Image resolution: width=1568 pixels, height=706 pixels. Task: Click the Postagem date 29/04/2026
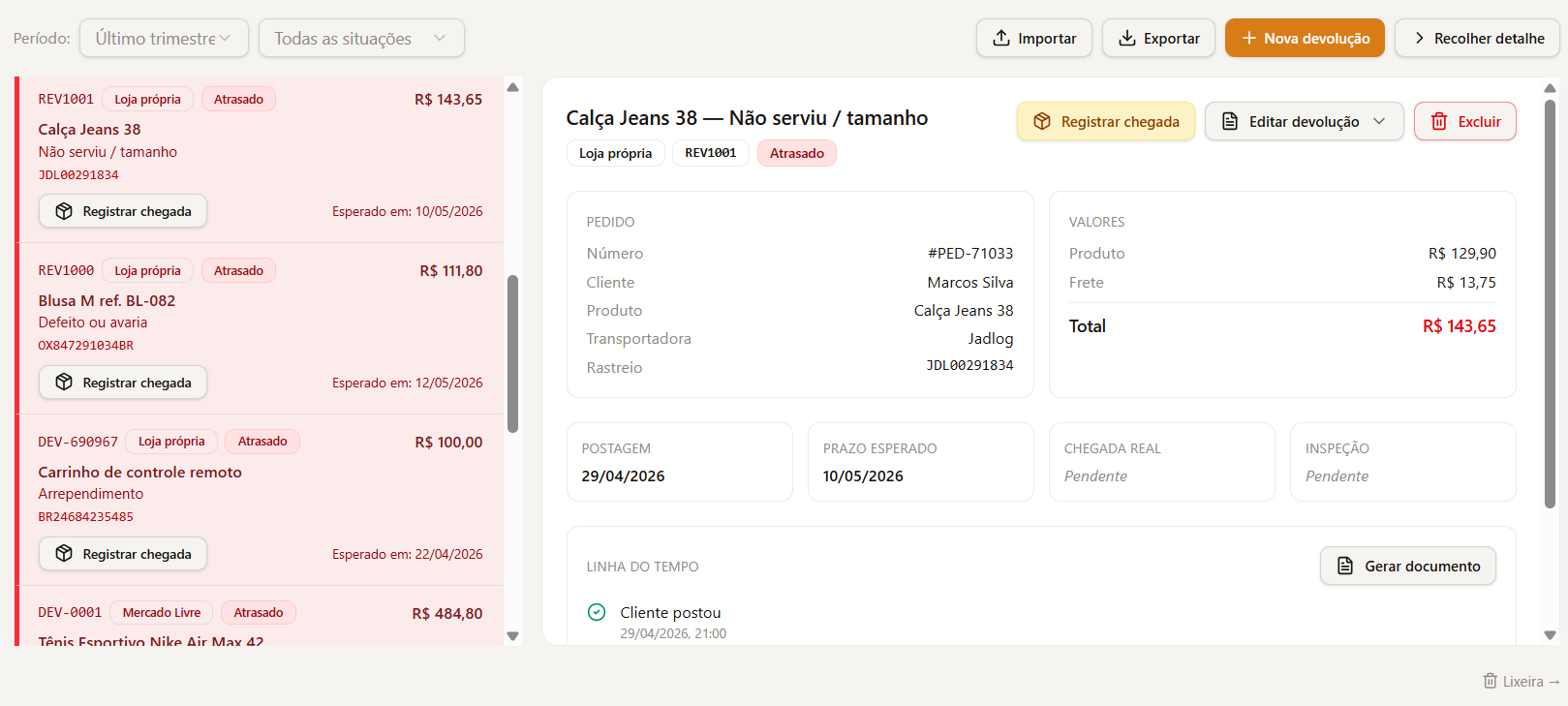623,476
